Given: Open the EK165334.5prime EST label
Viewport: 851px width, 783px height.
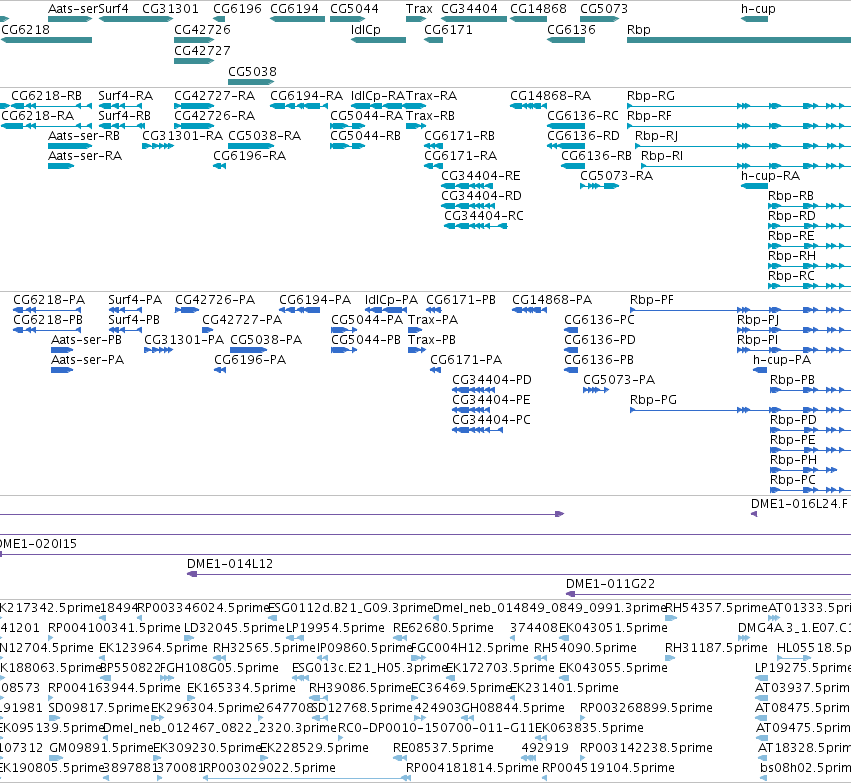Looking at the screenshot, I should (x=242, y=689).
